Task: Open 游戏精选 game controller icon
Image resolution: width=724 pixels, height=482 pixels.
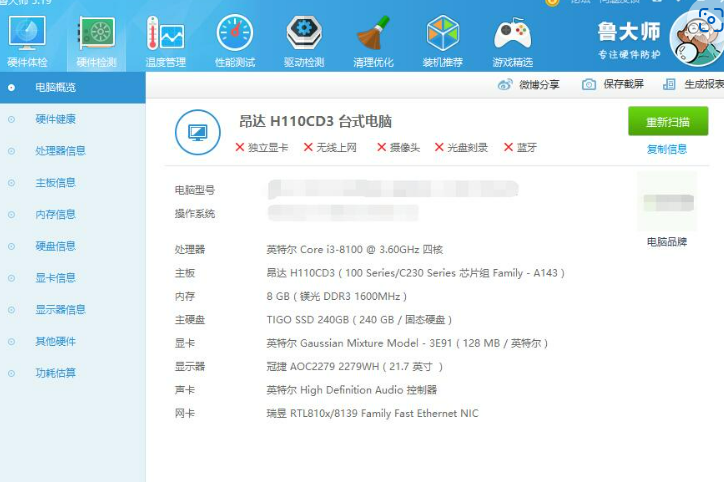Action: [x=512, y=38]
